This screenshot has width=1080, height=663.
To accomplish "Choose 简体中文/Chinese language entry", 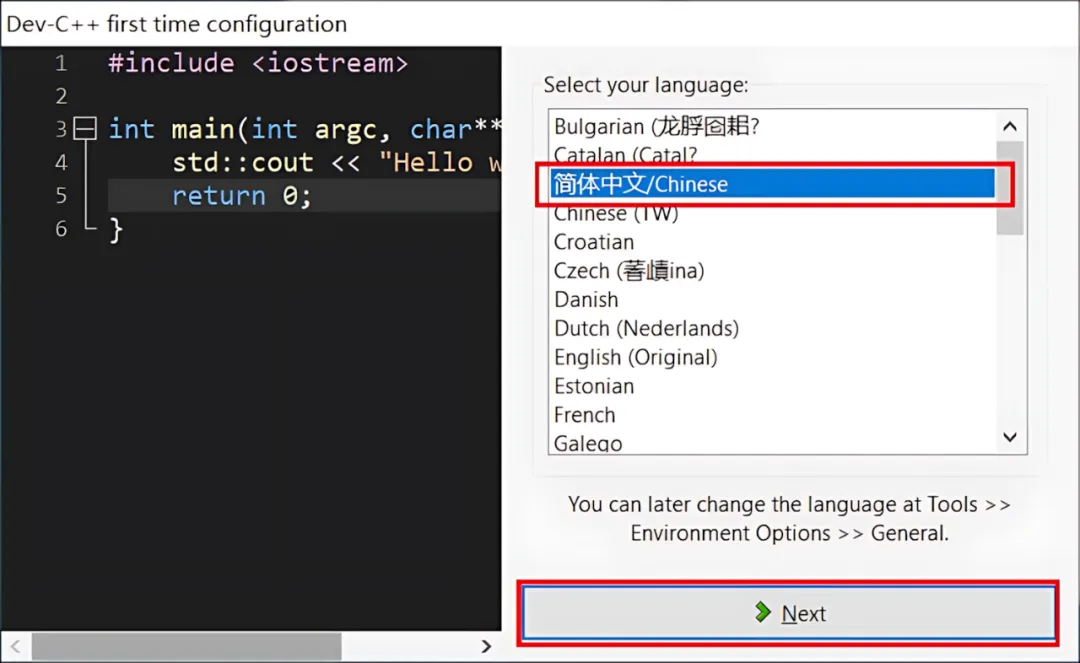I will [773, 184].
